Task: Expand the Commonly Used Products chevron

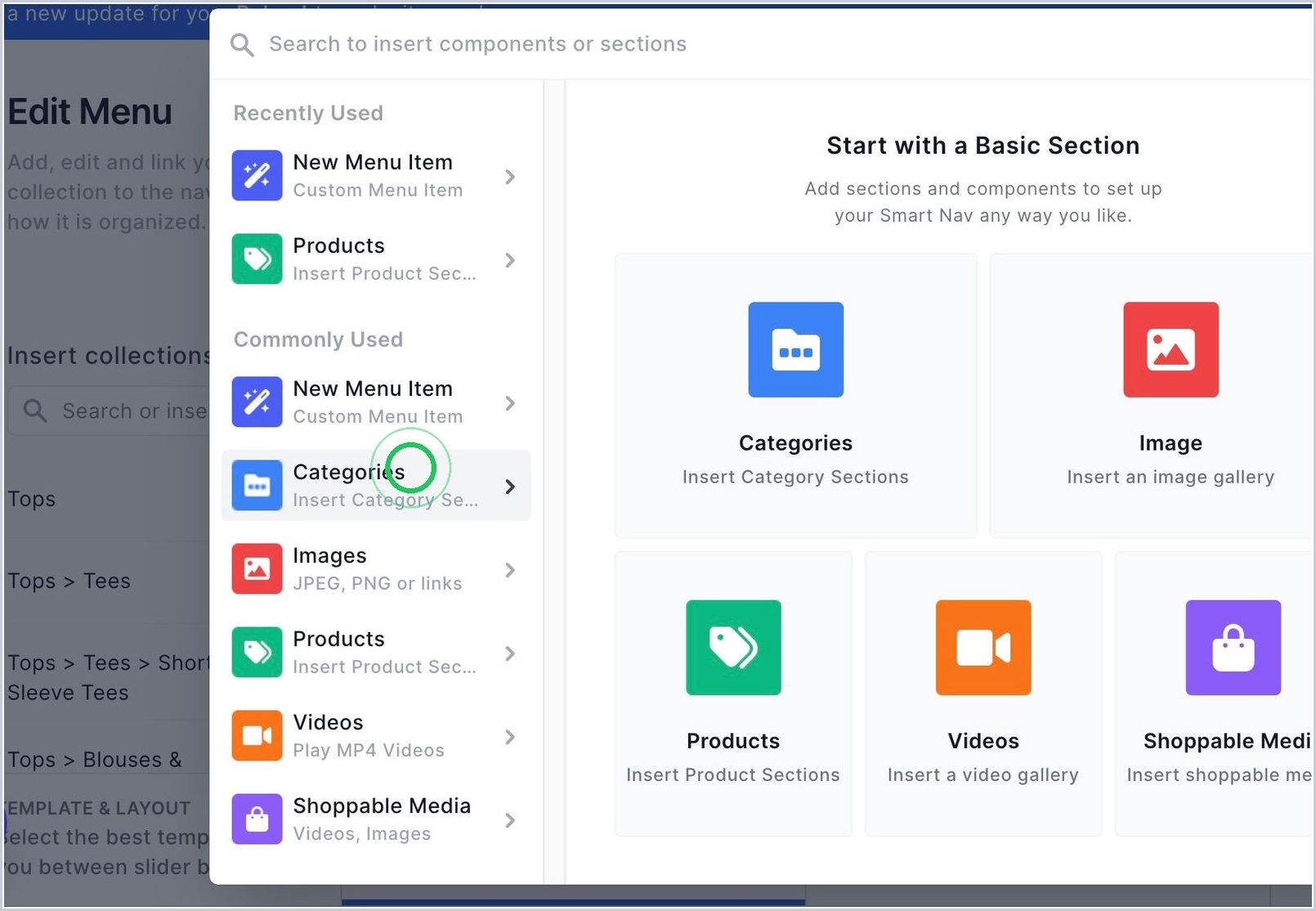Action: click(x=510, y=653)
